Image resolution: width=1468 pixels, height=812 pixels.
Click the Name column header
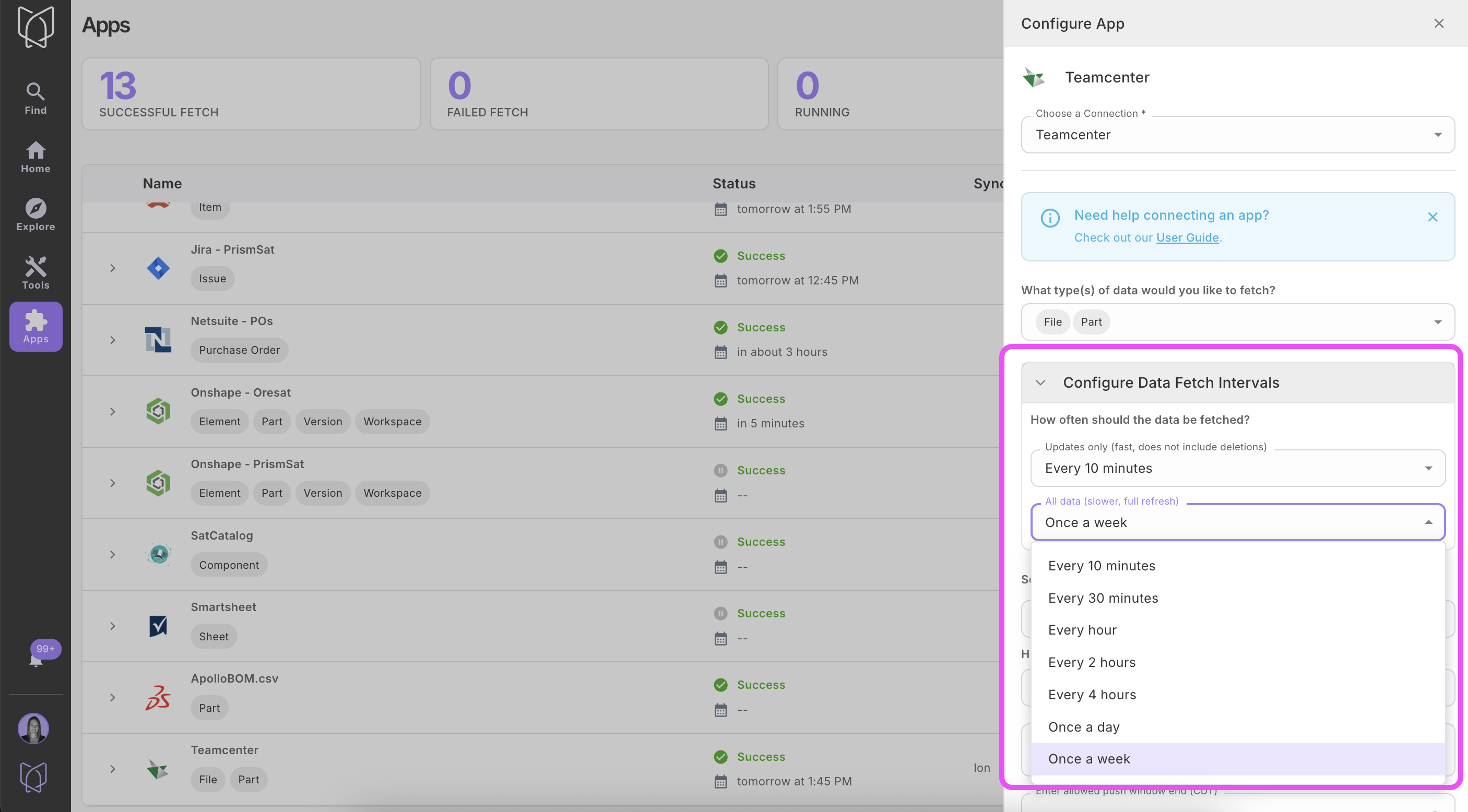point(162,184)
